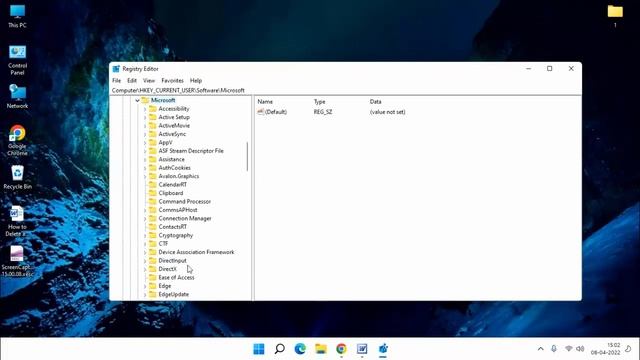Select the Network desktop icon

[x=17, y=96]
